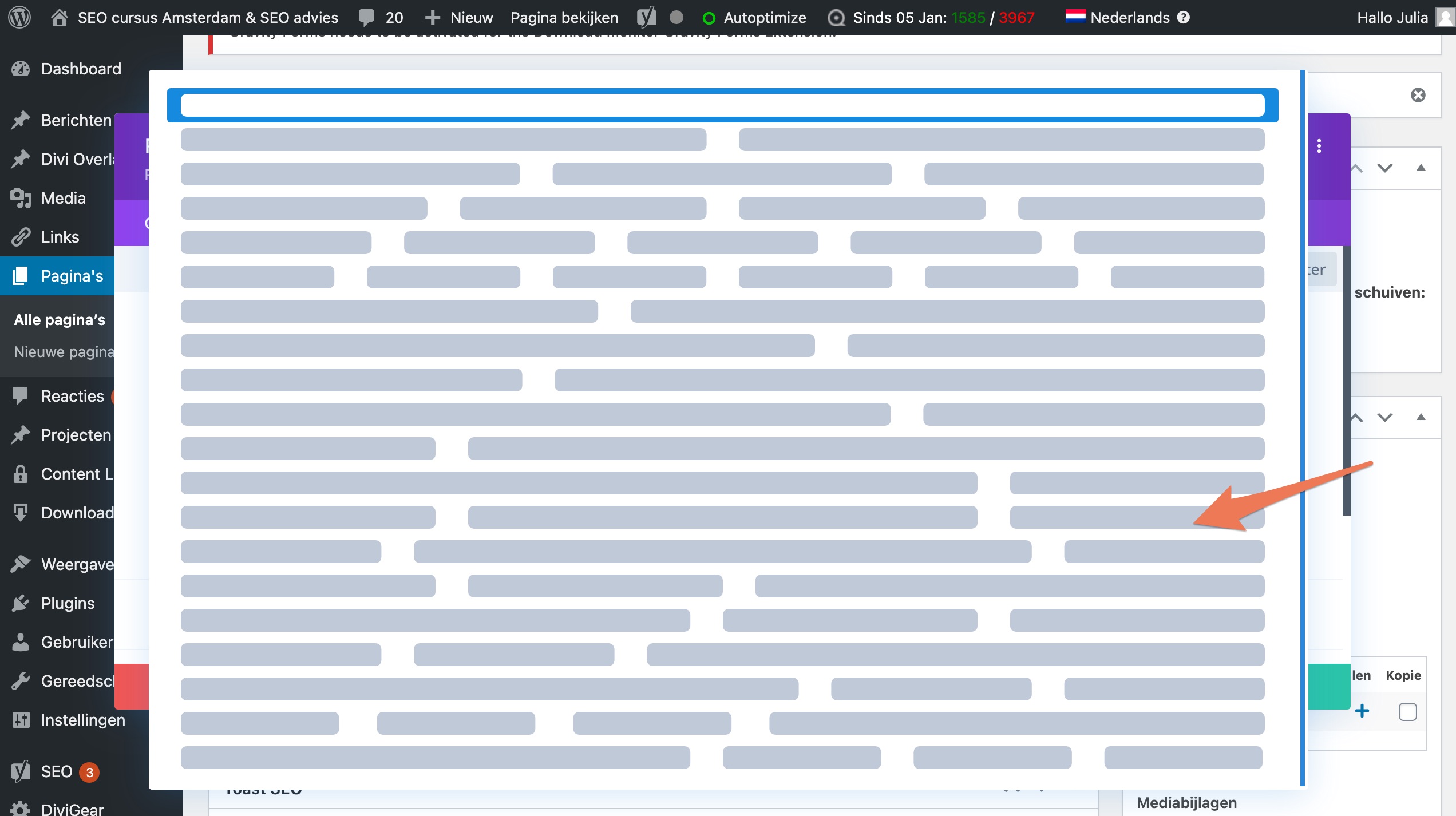Focus the search field atop the modal
This screenshot has width=1456, height=816.
[x=722, y=105]
